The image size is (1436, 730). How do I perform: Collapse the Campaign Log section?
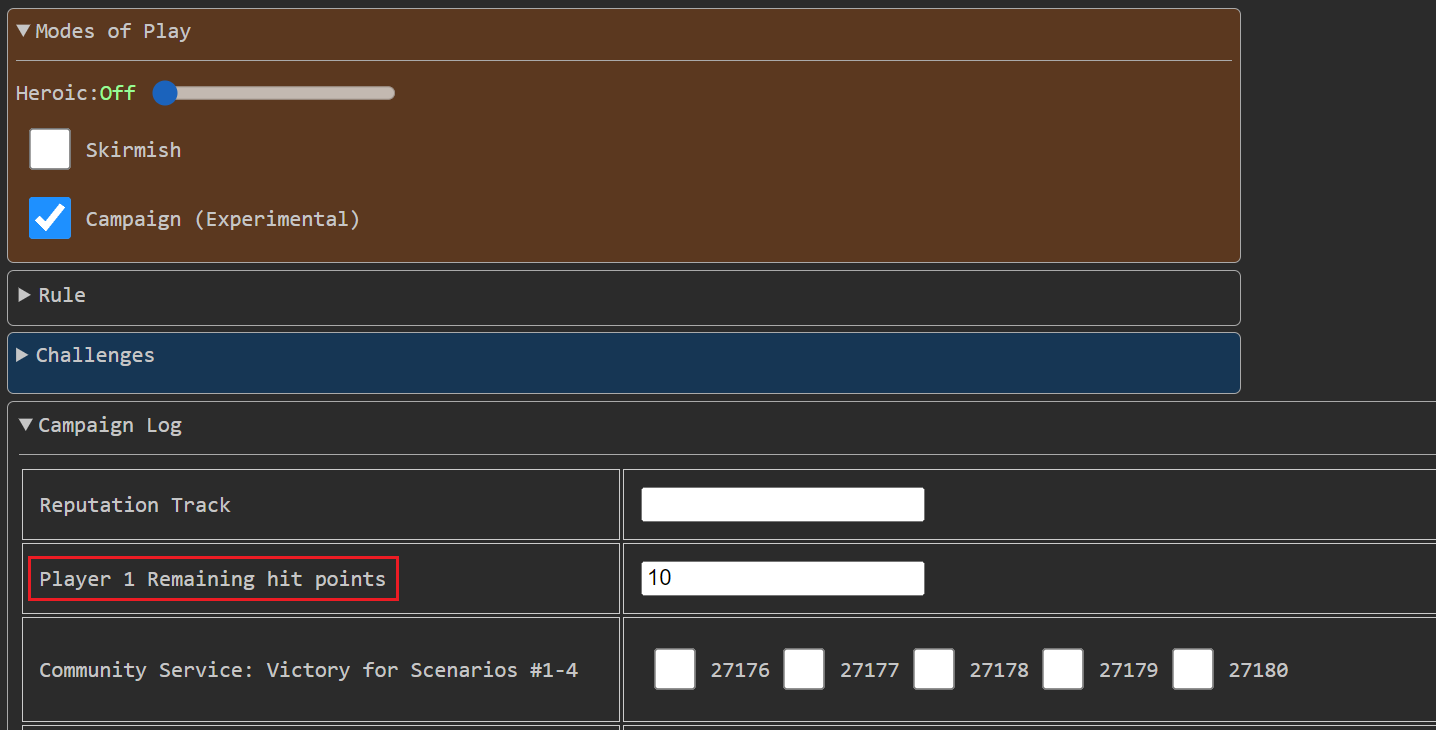pyautogui.click(x=100, y=425)
